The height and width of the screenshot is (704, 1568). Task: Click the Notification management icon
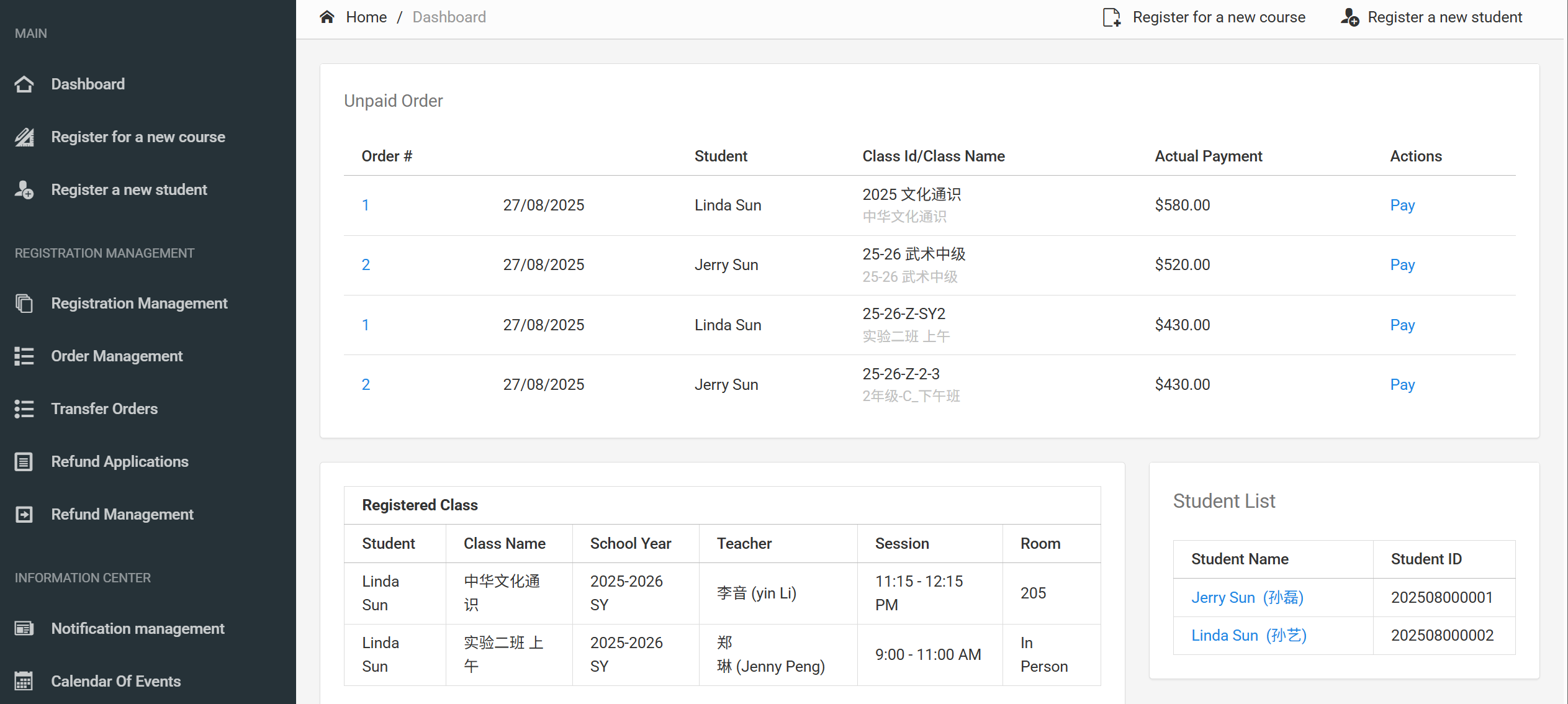(24, 628)
